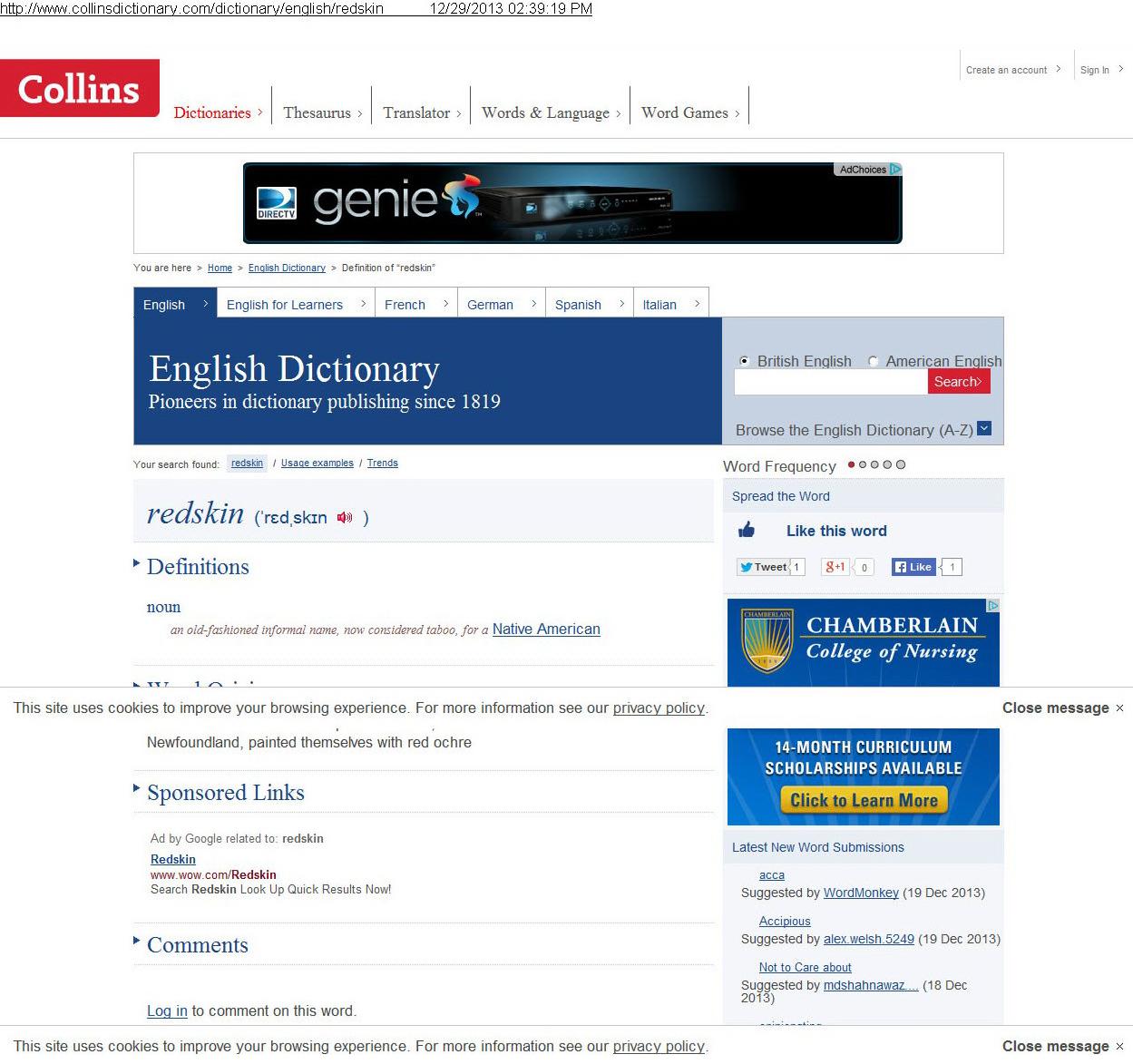Open the AdChoices icon on banner
Viewport: 1133px width, 1064px height.
click(895, 169)
